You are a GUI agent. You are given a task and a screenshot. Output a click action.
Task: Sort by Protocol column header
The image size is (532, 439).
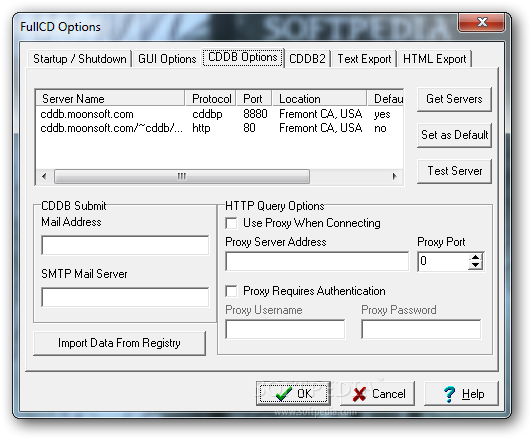(211, 99)
